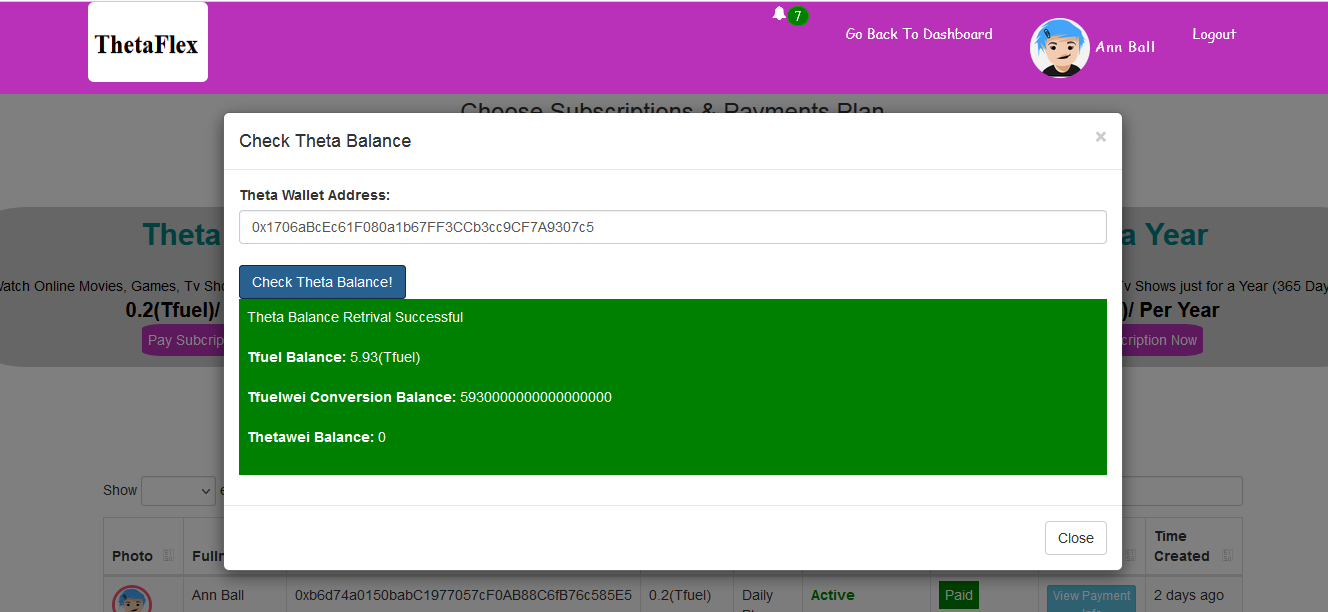
Task: Click the Ann Ball name cell in table
Action: click(218, 595)
